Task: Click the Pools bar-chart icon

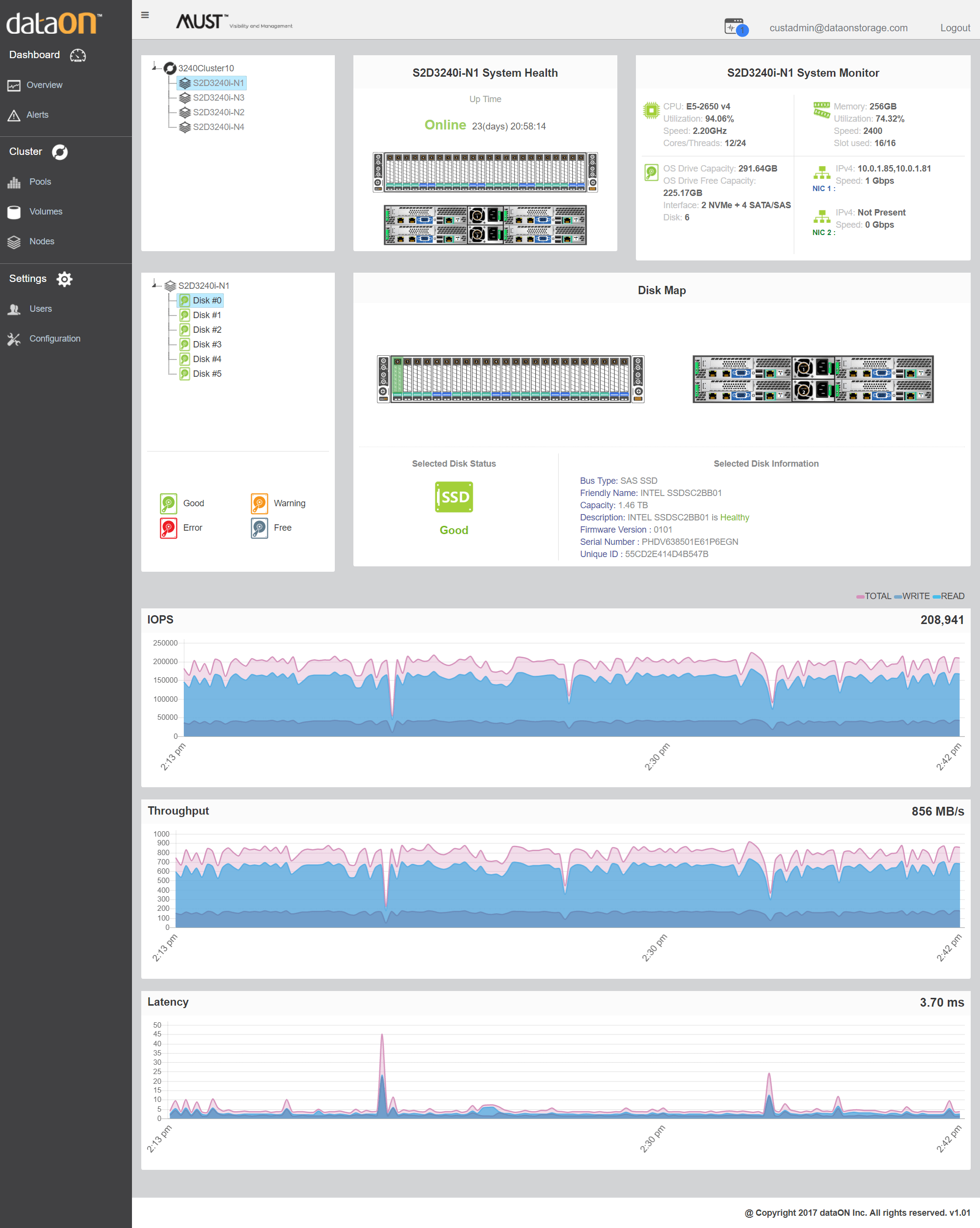Action: [14, 182]
